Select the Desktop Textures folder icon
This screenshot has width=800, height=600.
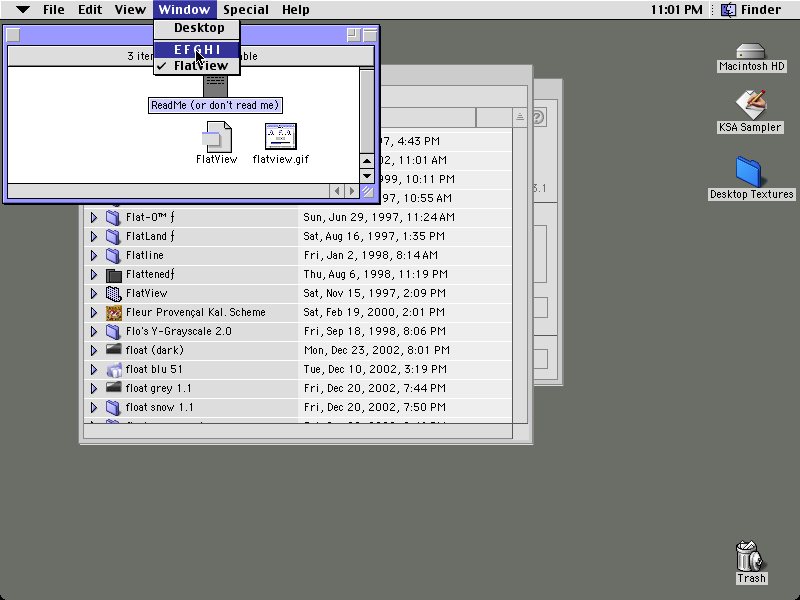click(748, 172)
